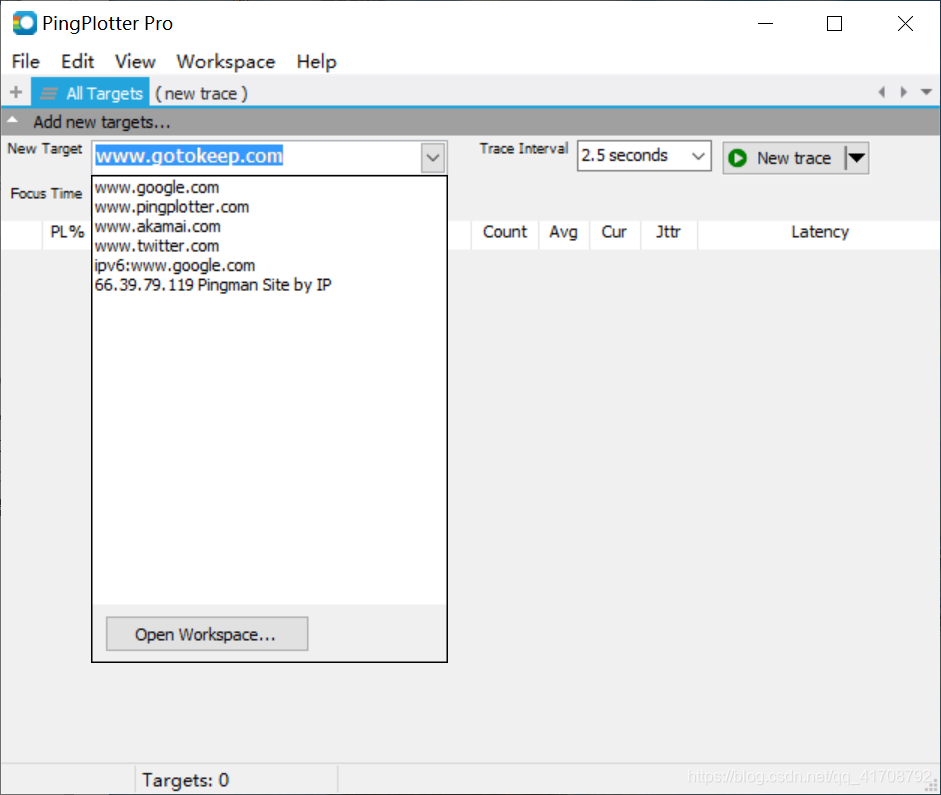The image size is (941, 795).
Task: Click the Count column header
Action: point(505,232)
